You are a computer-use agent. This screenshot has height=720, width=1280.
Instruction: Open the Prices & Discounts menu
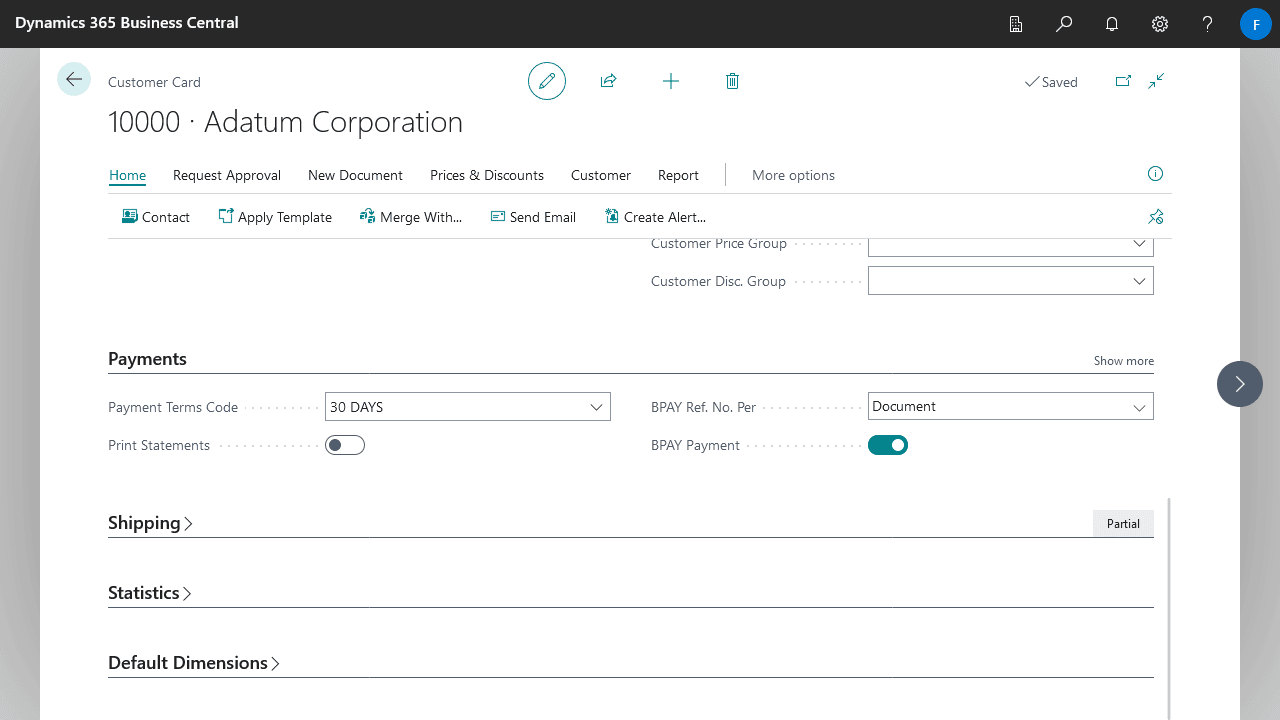click(487, 175)
